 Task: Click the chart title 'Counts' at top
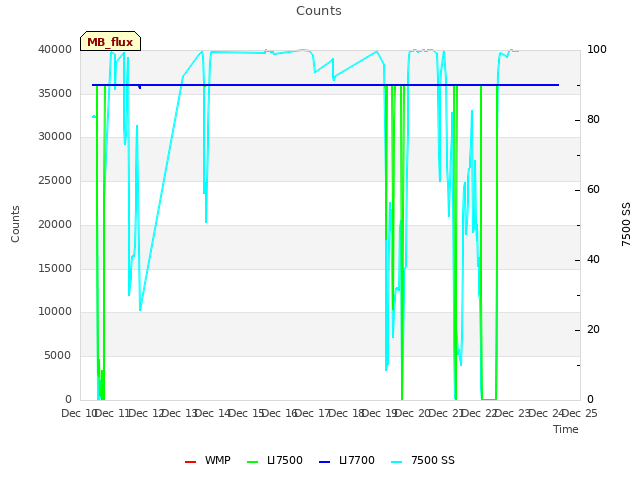coord(319,11)
